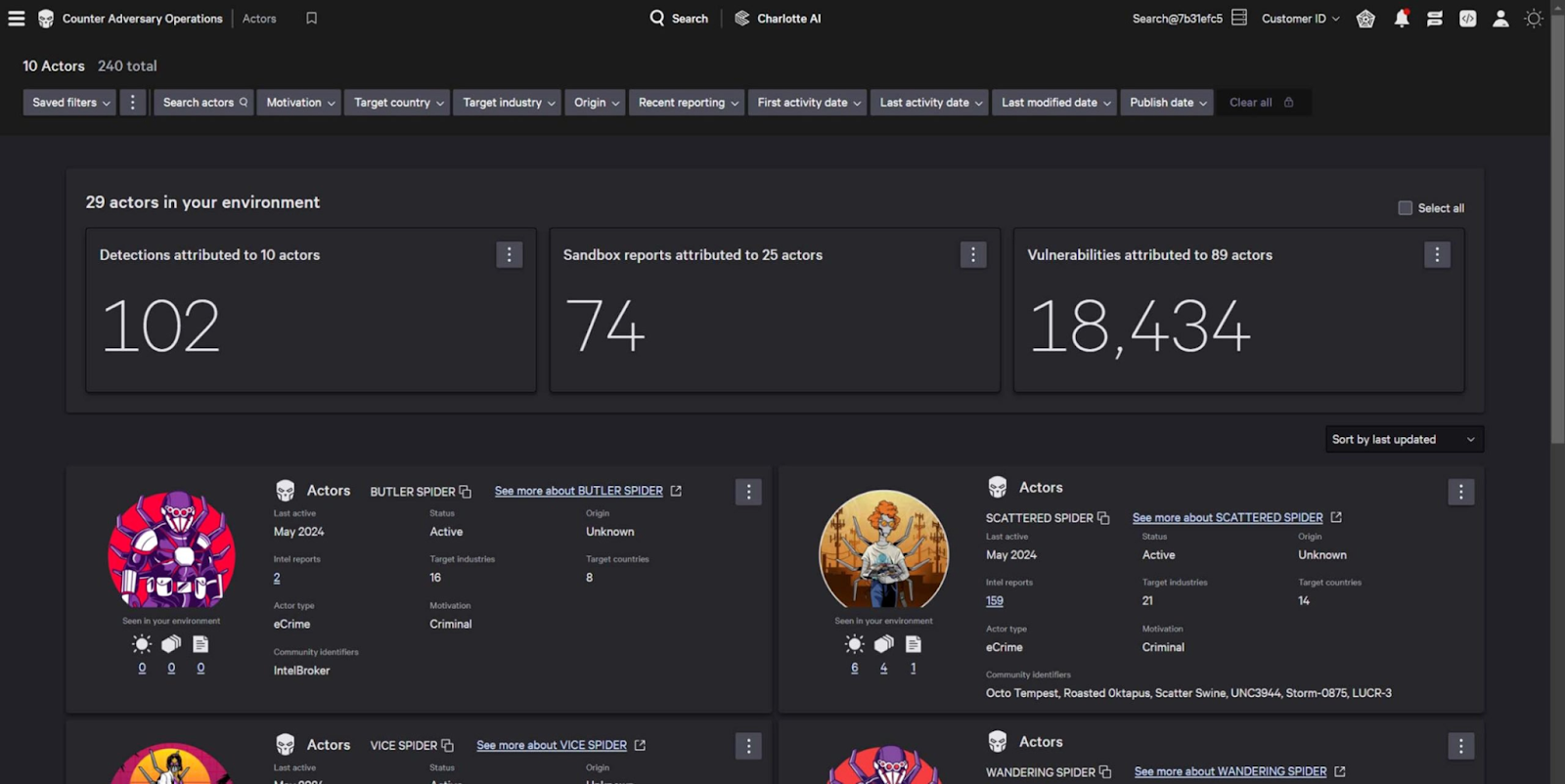Click the 74 sandbox reports count
The width and height of the screenshot is (1565, 784).
click(605, 327)
